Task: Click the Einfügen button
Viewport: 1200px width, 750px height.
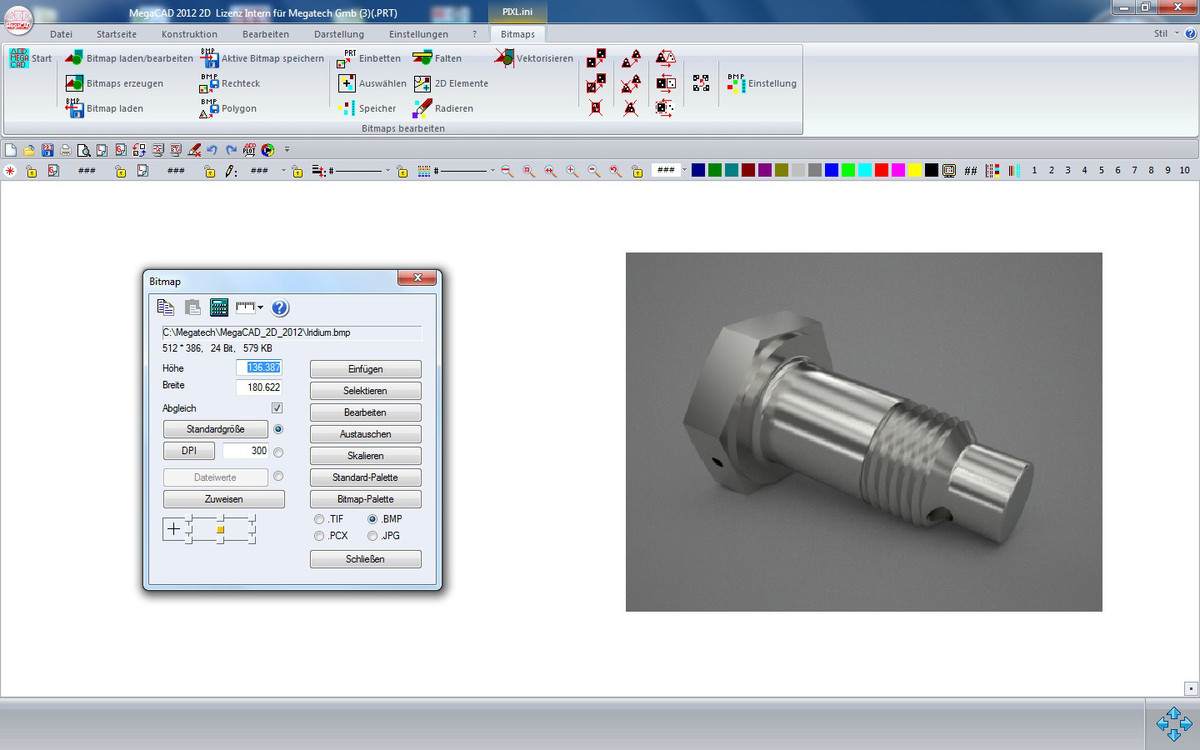Action: pos(365,369)
